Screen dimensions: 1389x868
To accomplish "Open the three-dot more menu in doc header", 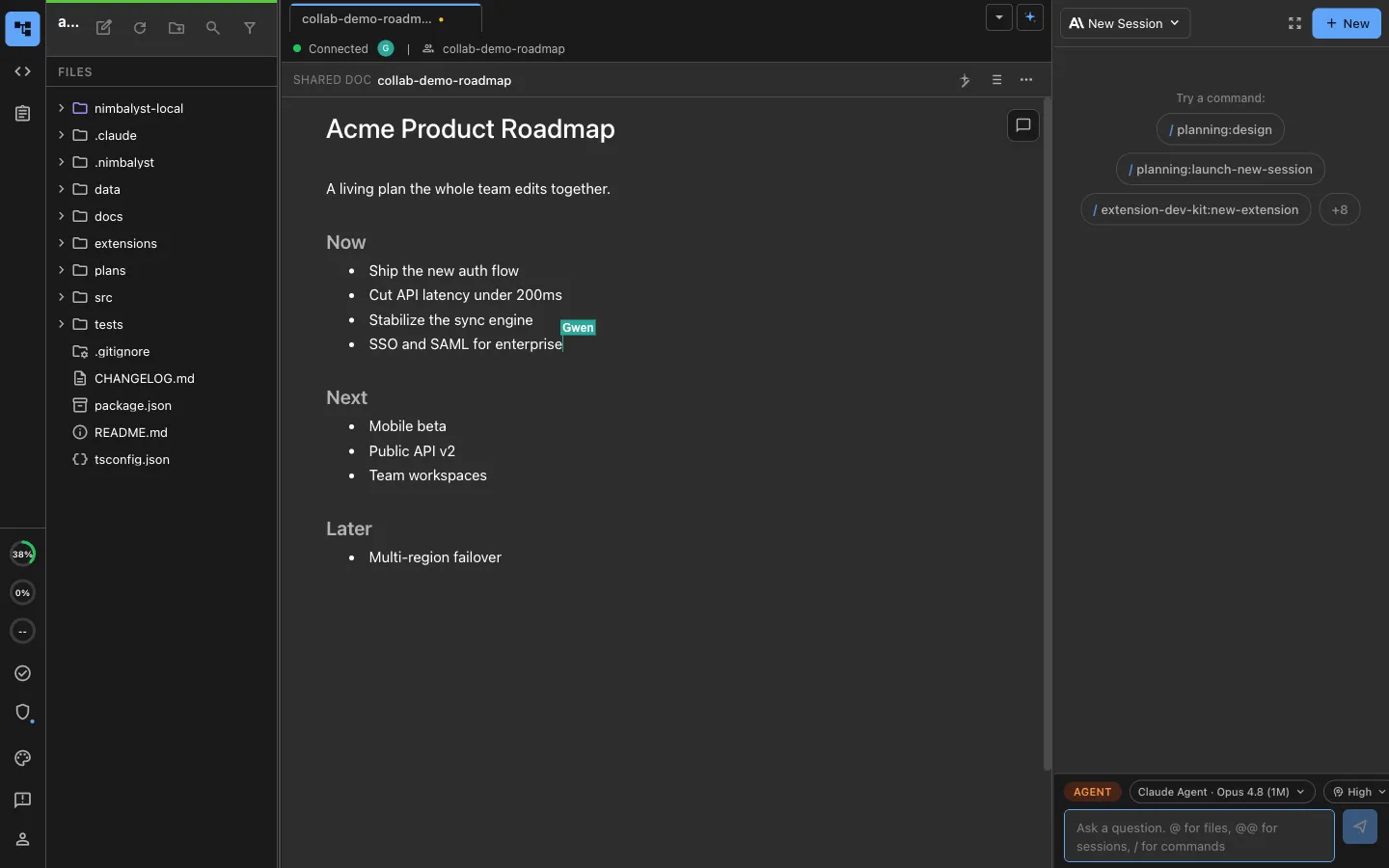I will (1026, 80).
